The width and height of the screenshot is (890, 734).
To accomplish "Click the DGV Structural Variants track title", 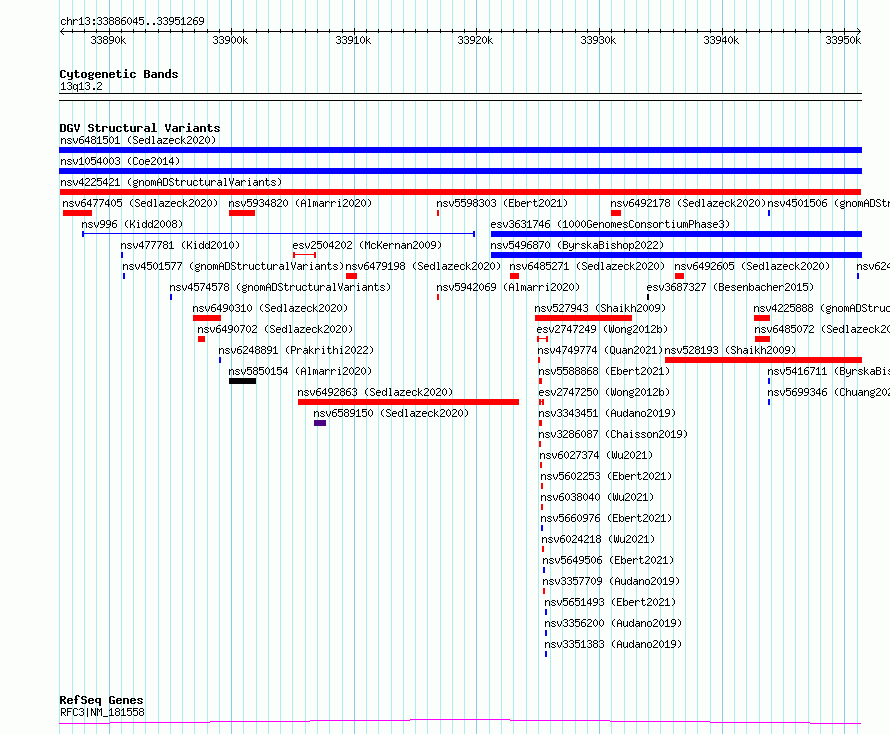I will pos(140,128).
